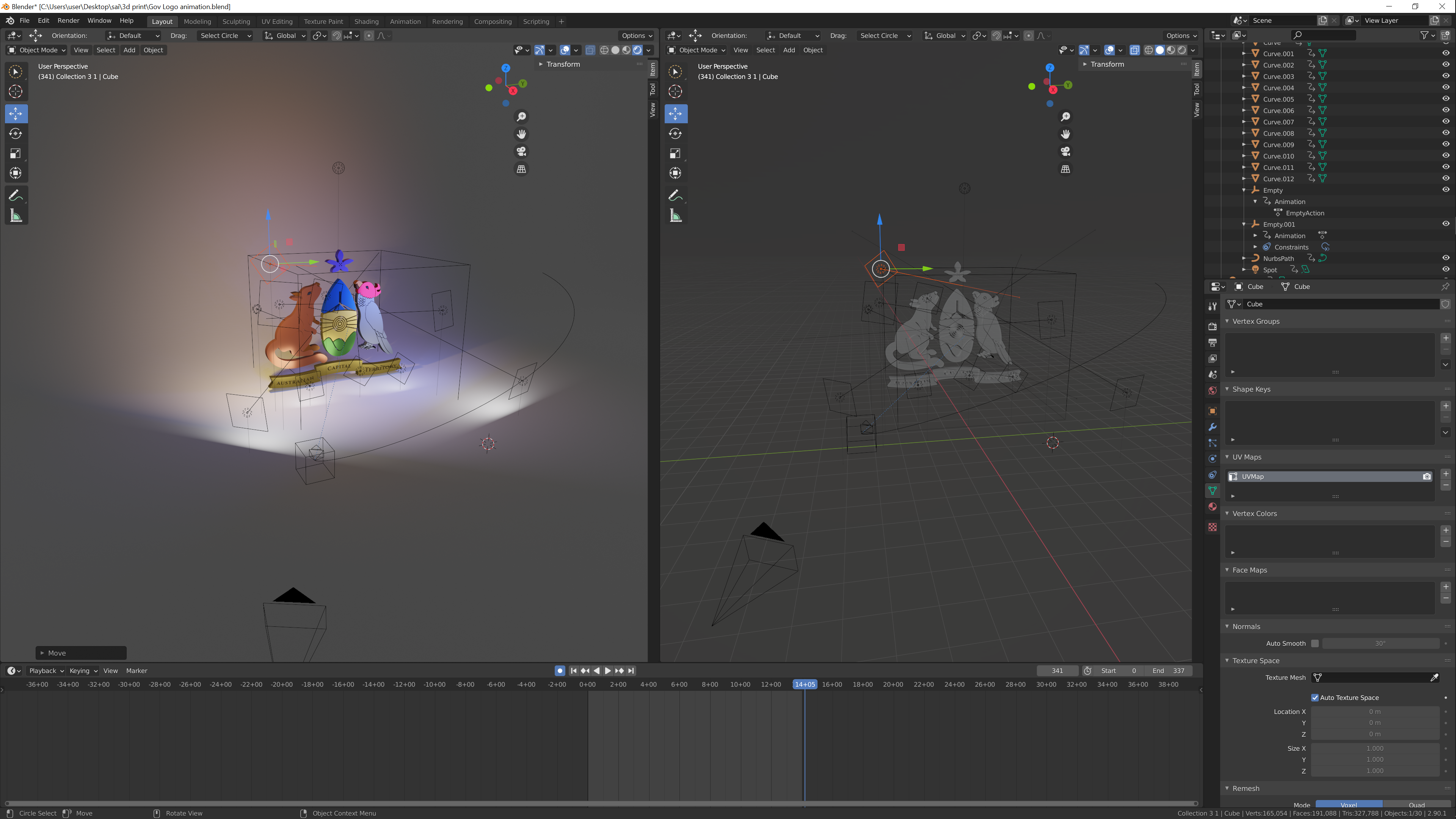Select the Select Box tool in right viewport
Image resolution: width=1456 pixels, height=819 pixels.
675,72
